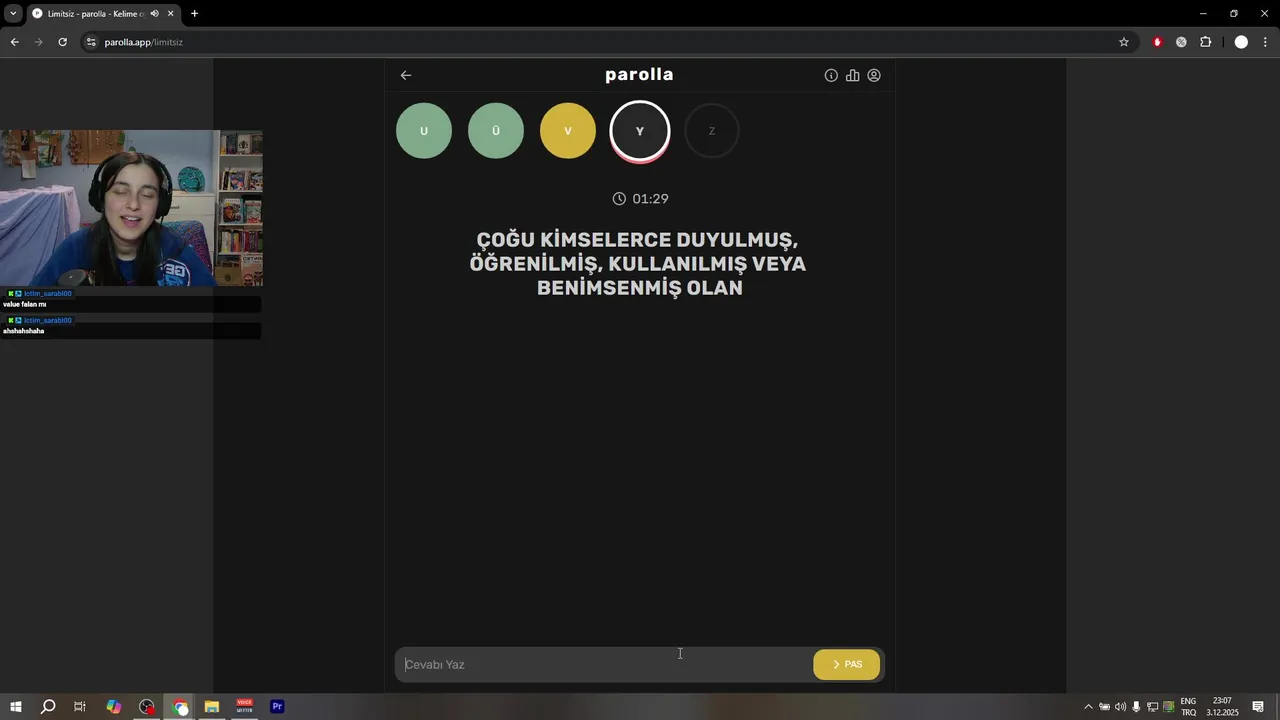1280x720 pixels.
Task: Click the question text ÇOĞU KİMSELERCE DUYULMUŞ
Action: [637, 240]
